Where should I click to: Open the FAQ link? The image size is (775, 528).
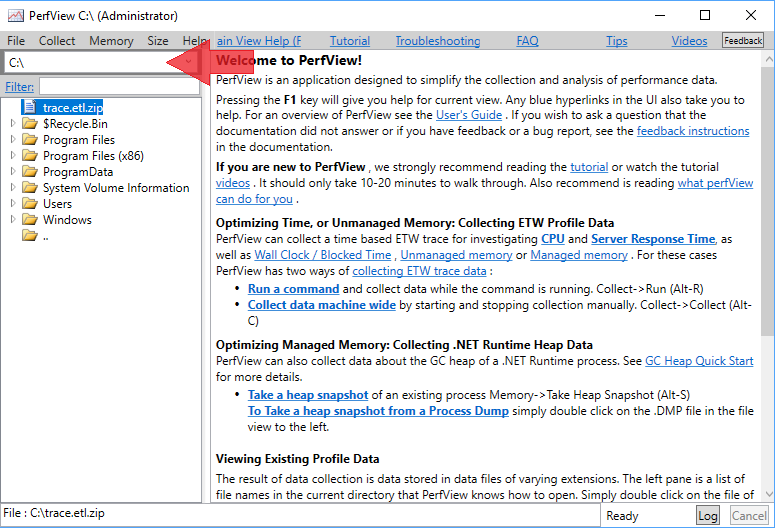[x=527, y=41]
